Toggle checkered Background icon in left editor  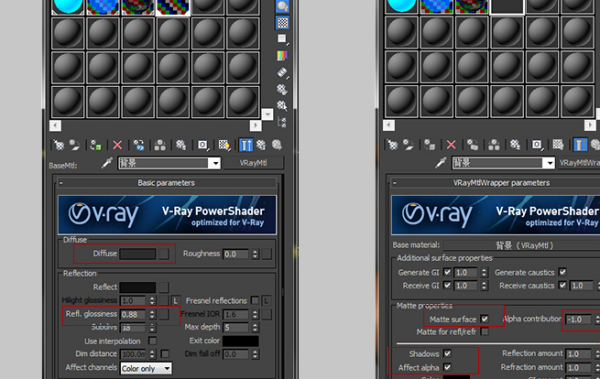tap(282, 23)
